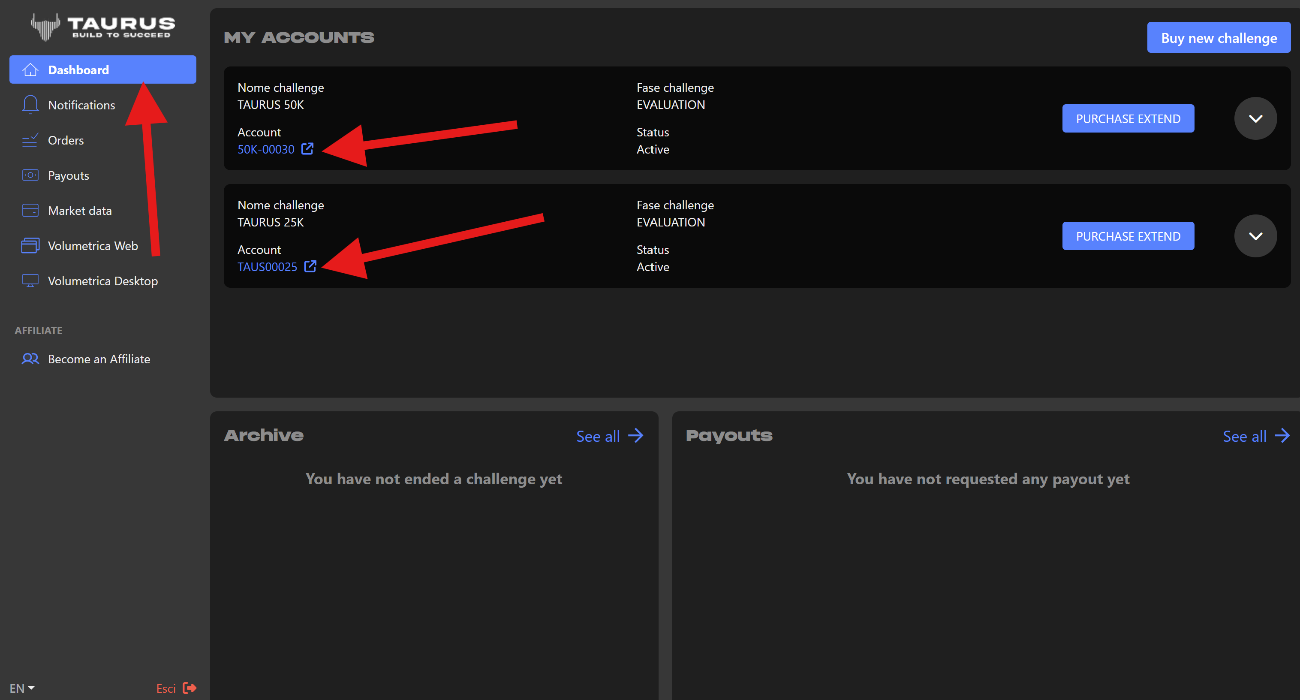Click the Esci logout link
The height and width of the screenshot is (700, 1300).
pos(166,688)
